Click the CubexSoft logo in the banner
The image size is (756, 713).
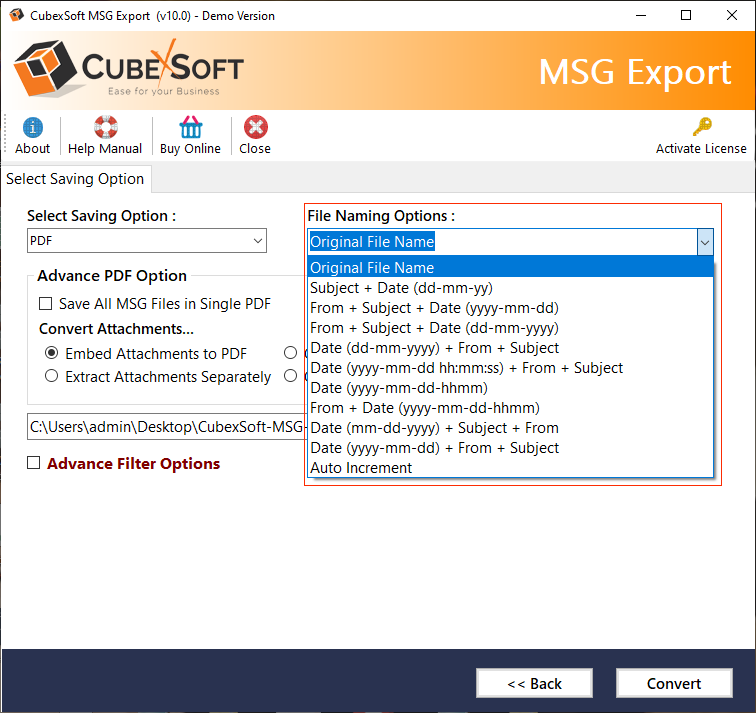(128, 69)
